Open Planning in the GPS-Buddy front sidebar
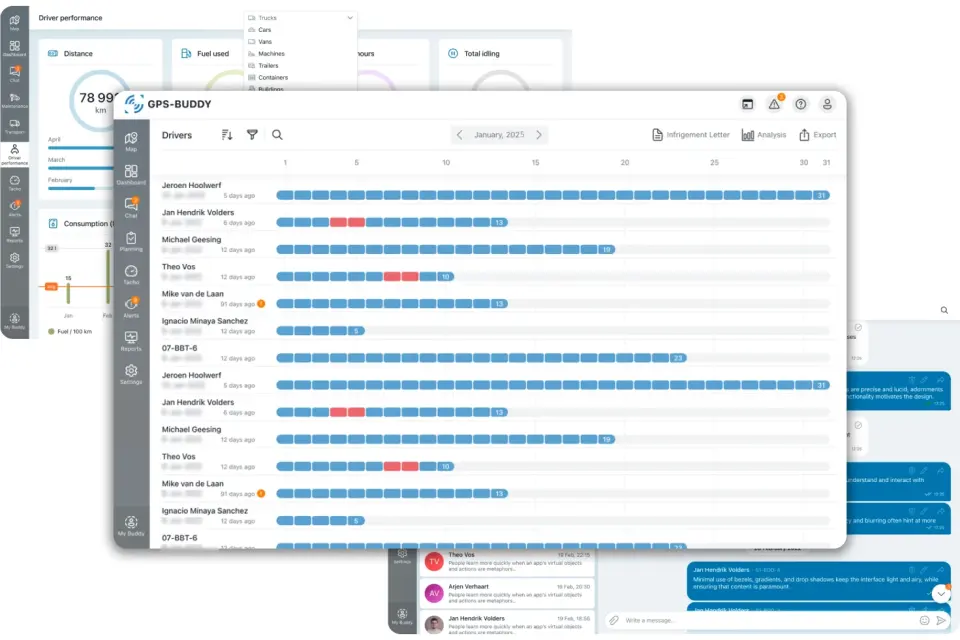This screenshot has height=640, width=960. (131, 241)
